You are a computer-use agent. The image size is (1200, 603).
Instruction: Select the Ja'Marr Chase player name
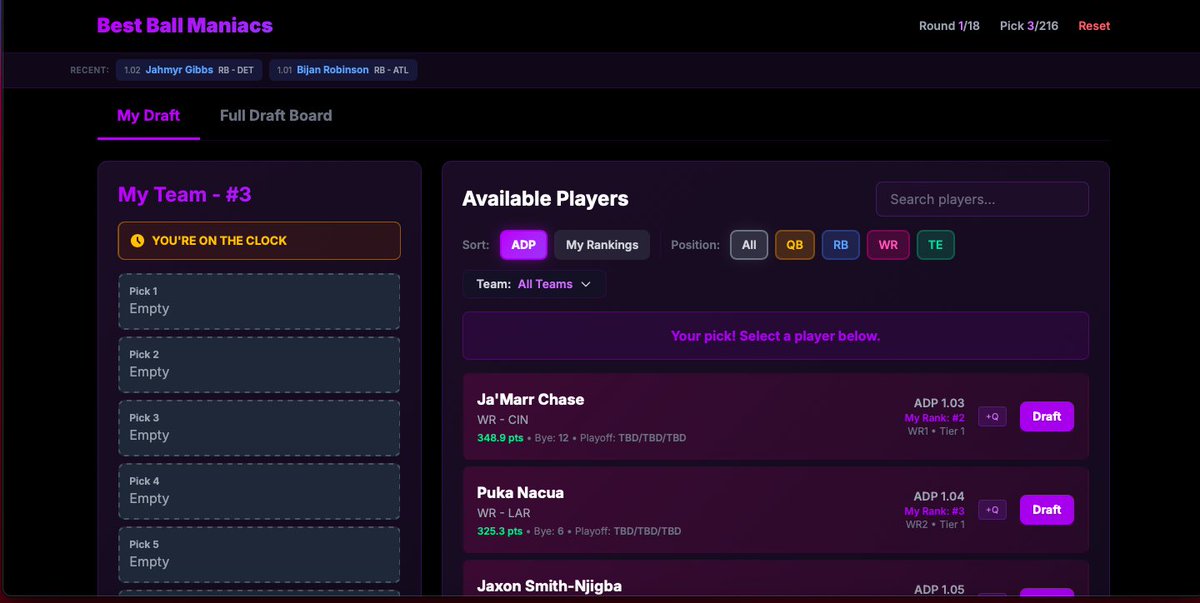point(530,399)
